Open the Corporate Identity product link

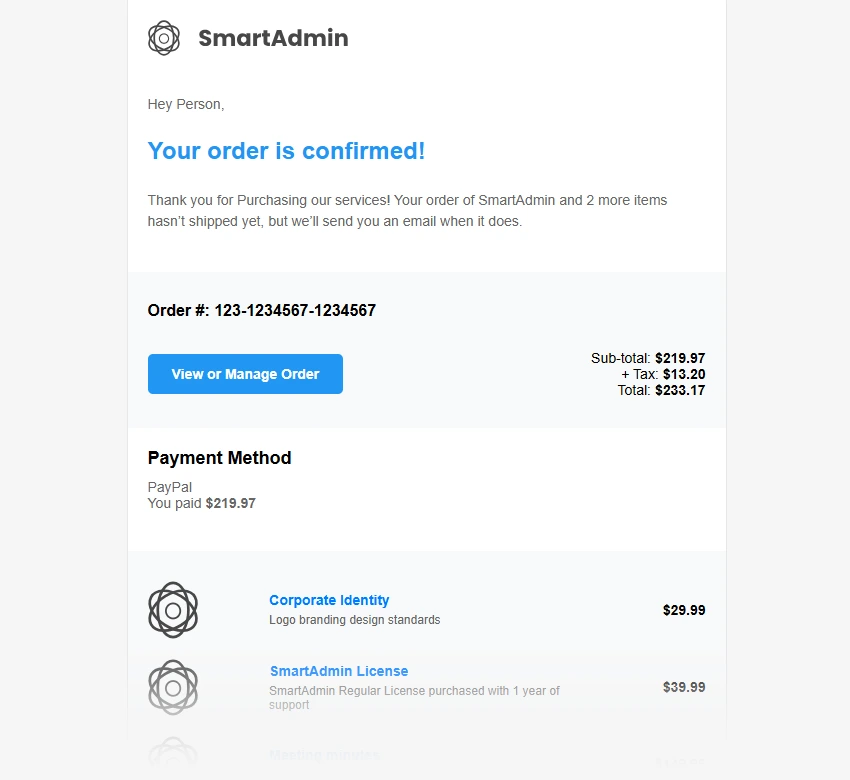click(329, 600)
